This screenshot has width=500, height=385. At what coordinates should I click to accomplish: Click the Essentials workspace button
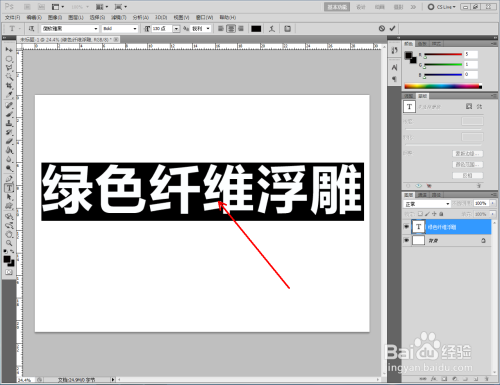[x=337, y=7]
